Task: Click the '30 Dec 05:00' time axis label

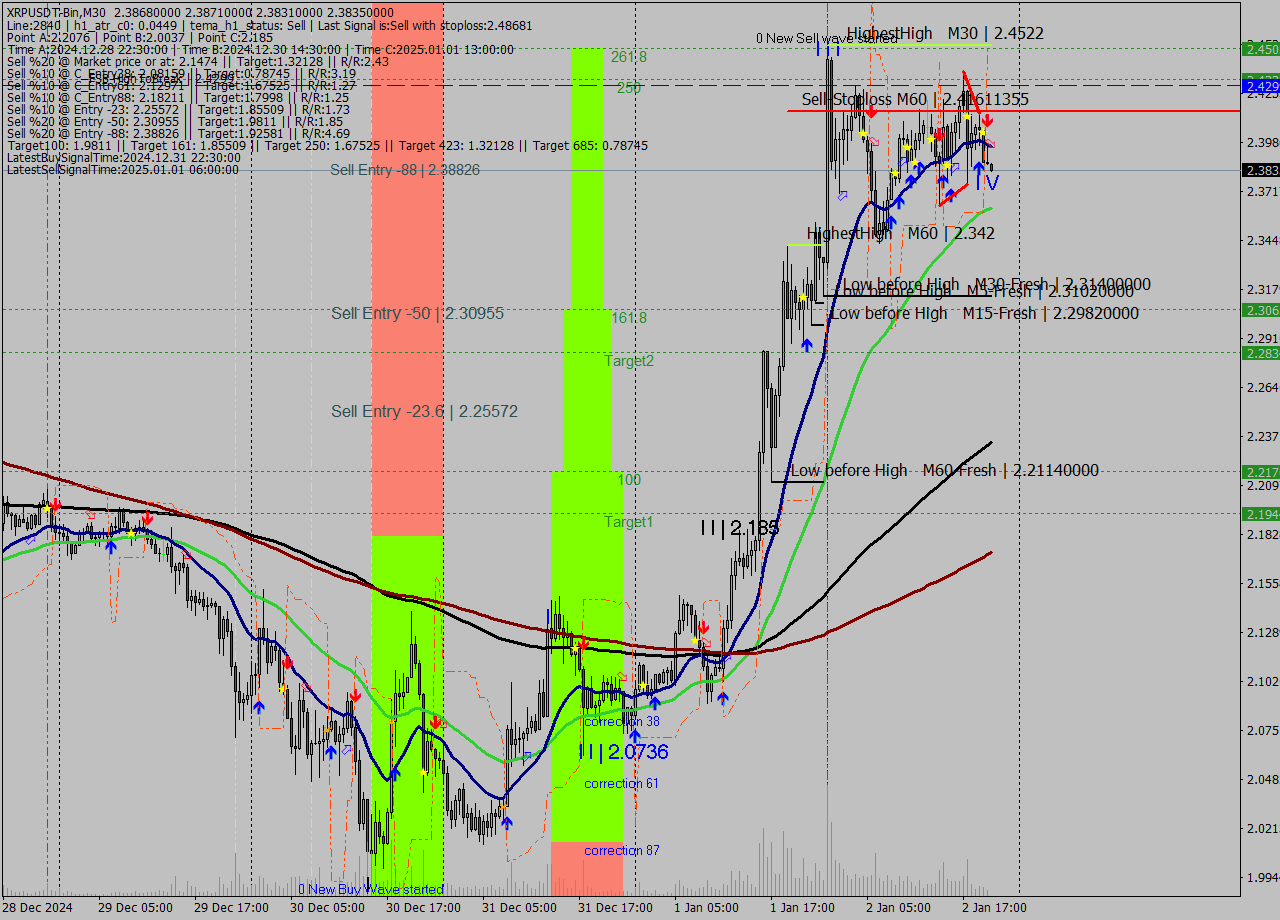Action: point(327,908)
